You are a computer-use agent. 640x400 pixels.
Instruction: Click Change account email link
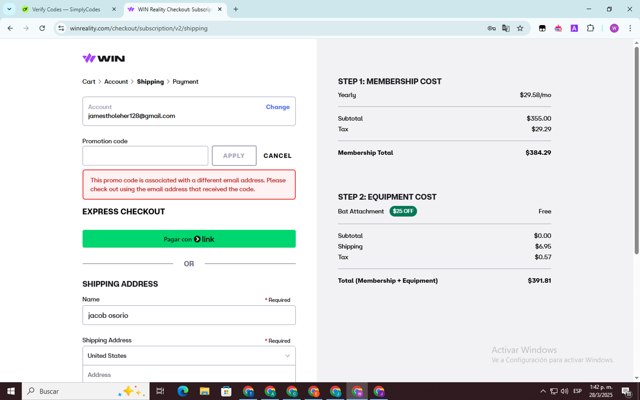click(278, 107)
